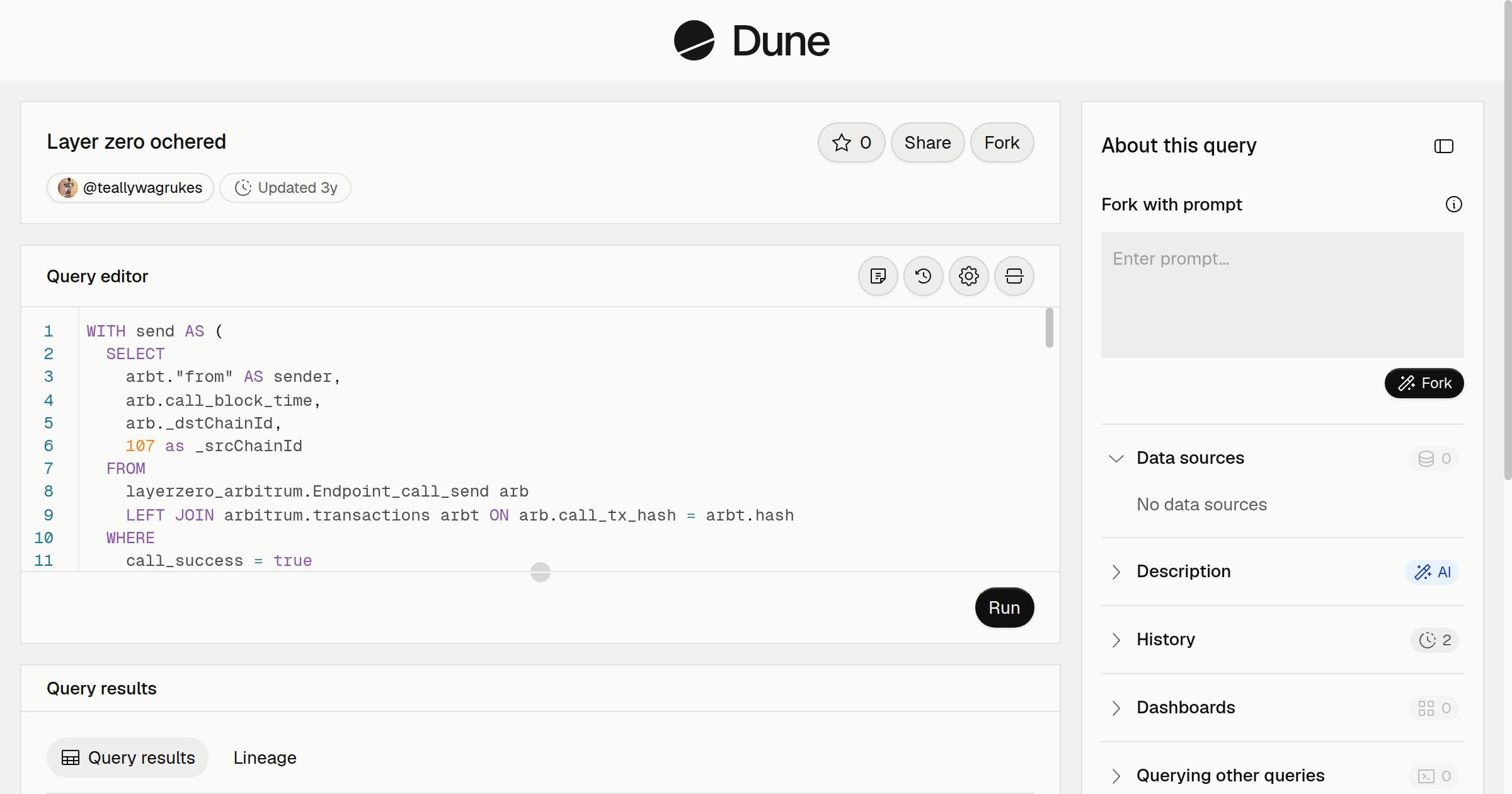This screenshot has width=1512, height=794.
Task: Click the No data sources text
Action: point(1201,505)
